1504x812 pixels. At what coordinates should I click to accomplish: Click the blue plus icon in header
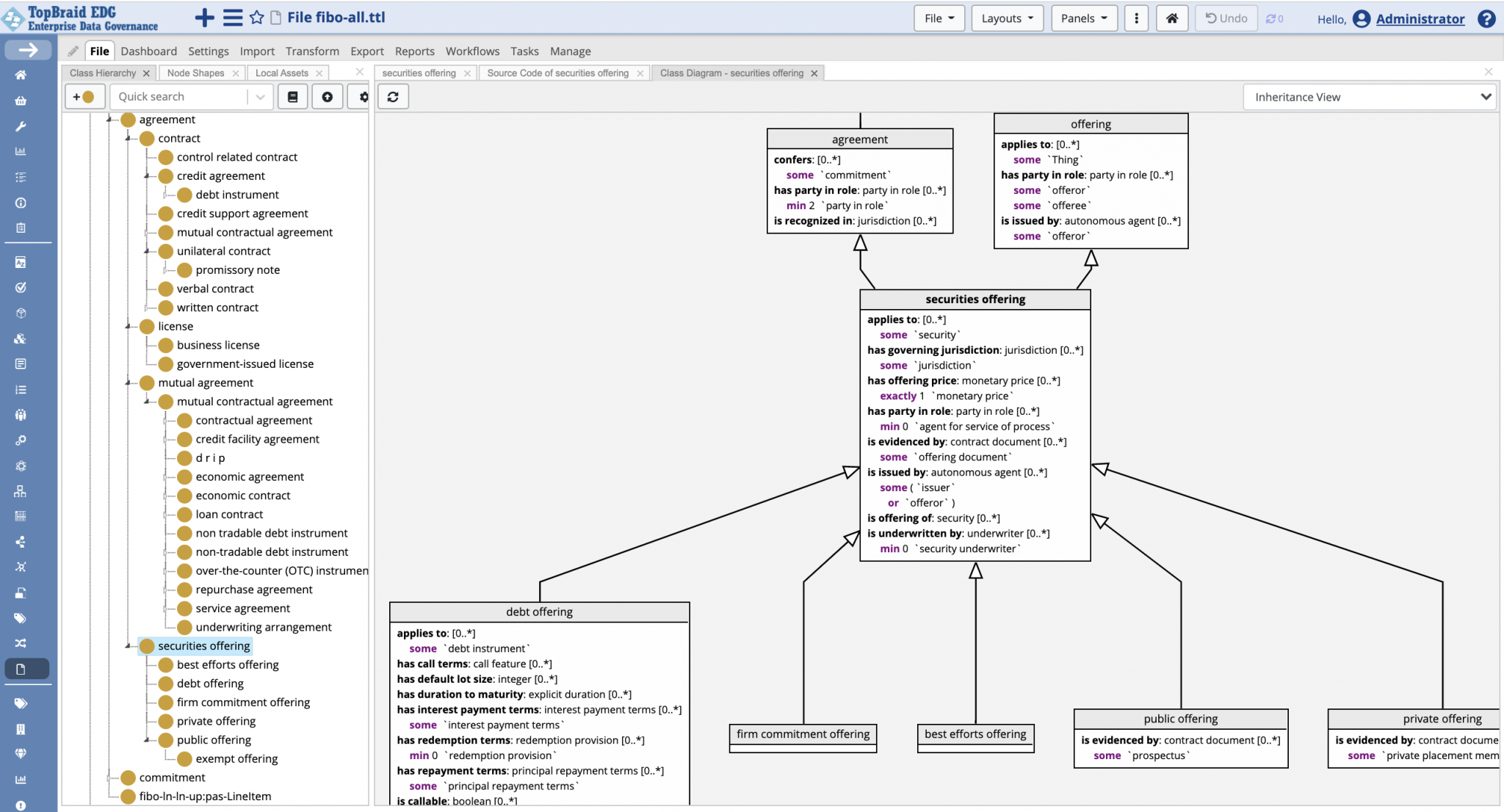[204, 18]
